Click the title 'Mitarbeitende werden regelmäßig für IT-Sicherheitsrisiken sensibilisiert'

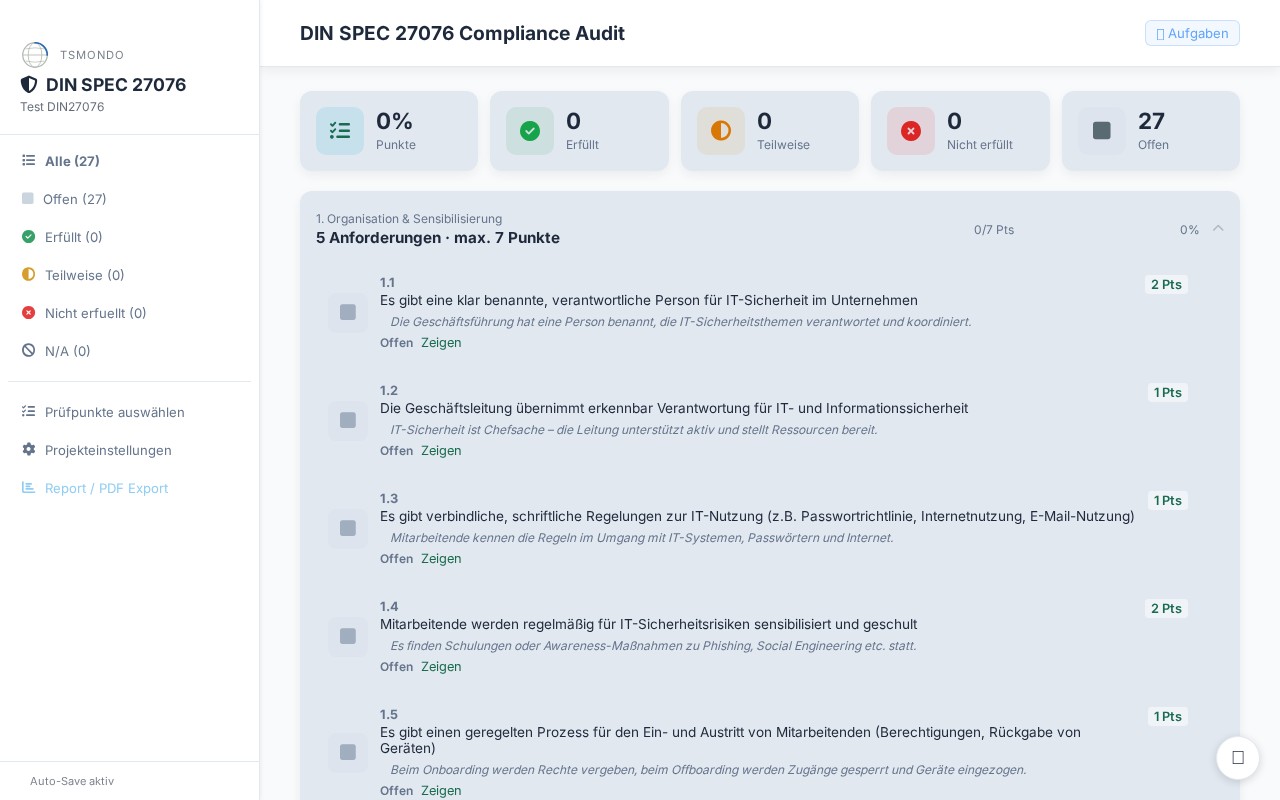pos(648,624)
